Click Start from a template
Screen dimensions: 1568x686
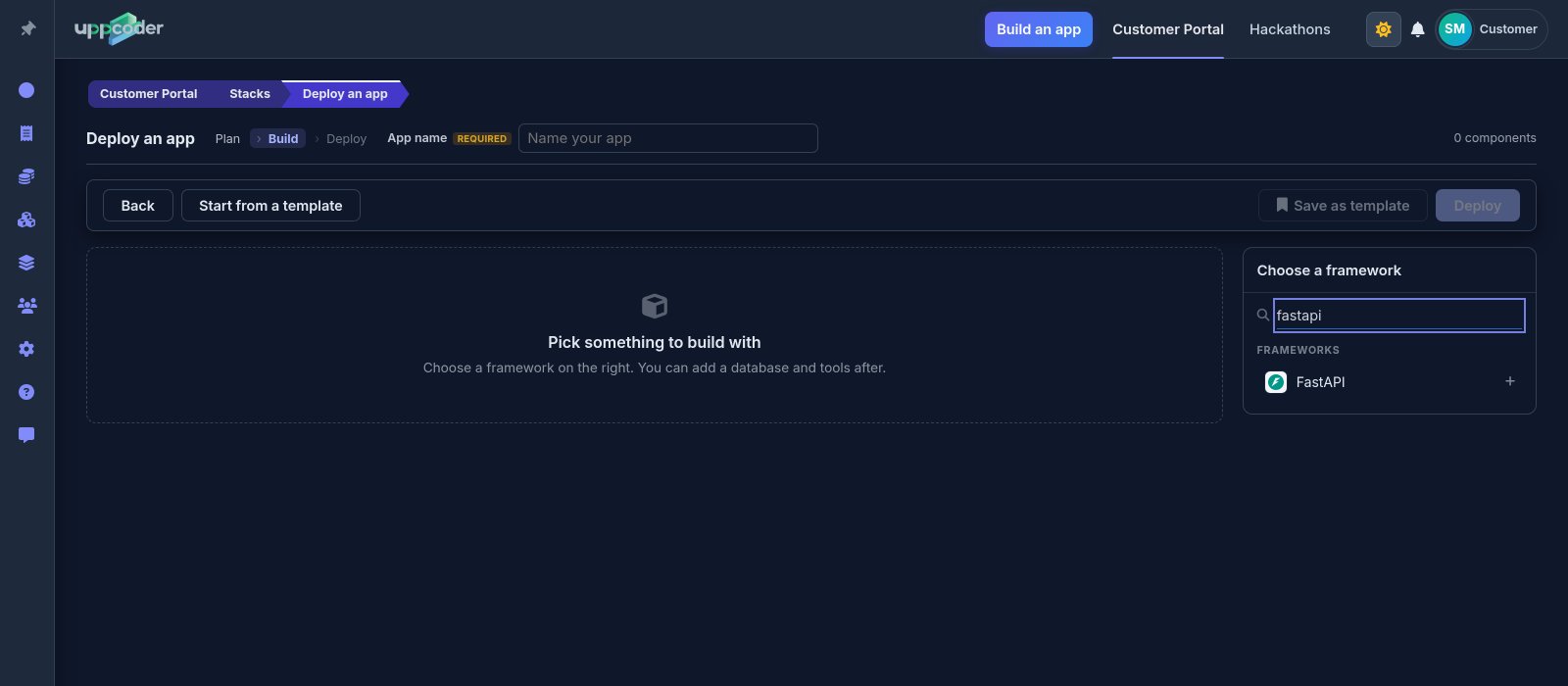tap(270, 206)
